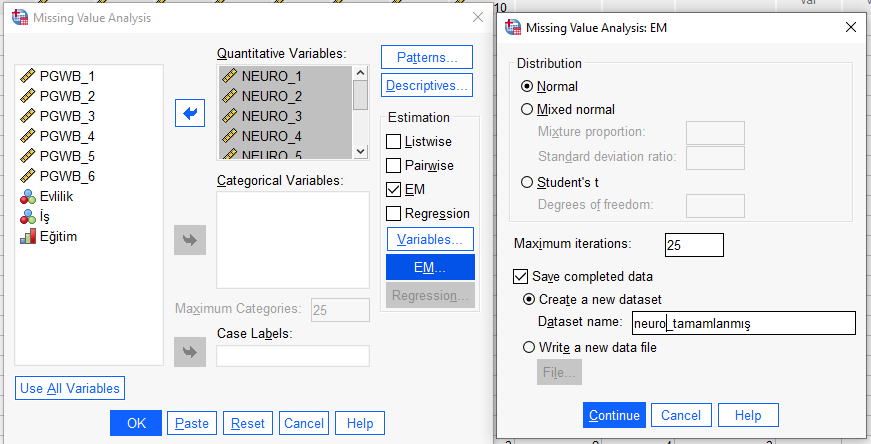Click the Dataset name text field

(744, 323)
